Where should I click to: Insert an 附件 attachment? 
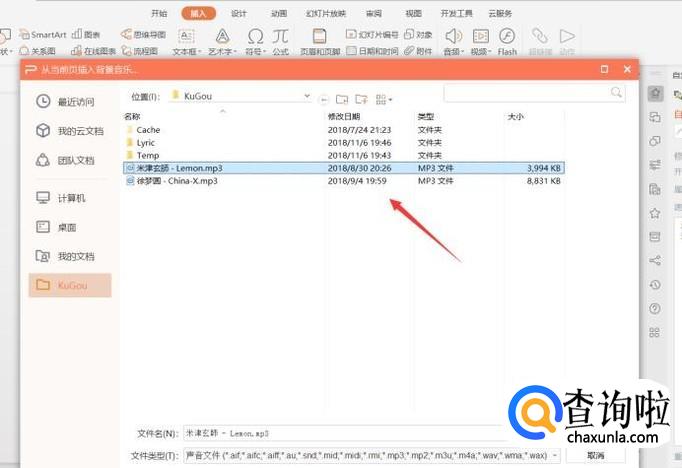tap(418, 51)
